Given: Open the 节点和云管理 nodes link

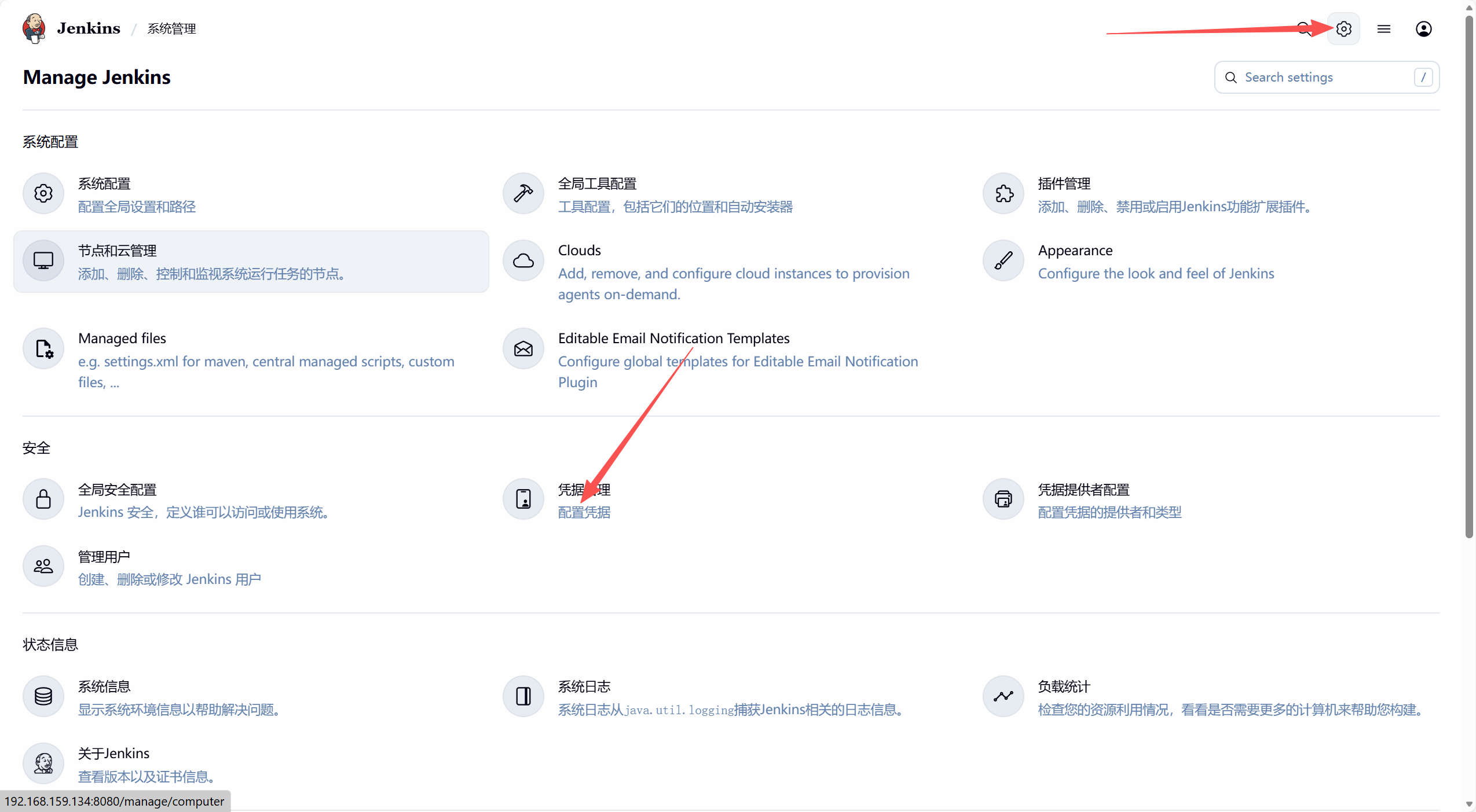Looking at the screenshot, I should coord(118,251).
